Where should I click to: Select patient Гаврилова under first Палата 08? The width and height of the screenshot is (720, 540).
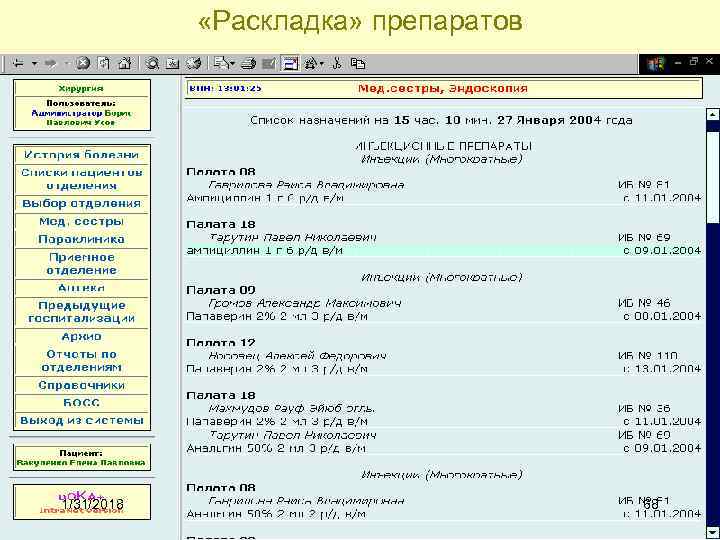point(306,185)
